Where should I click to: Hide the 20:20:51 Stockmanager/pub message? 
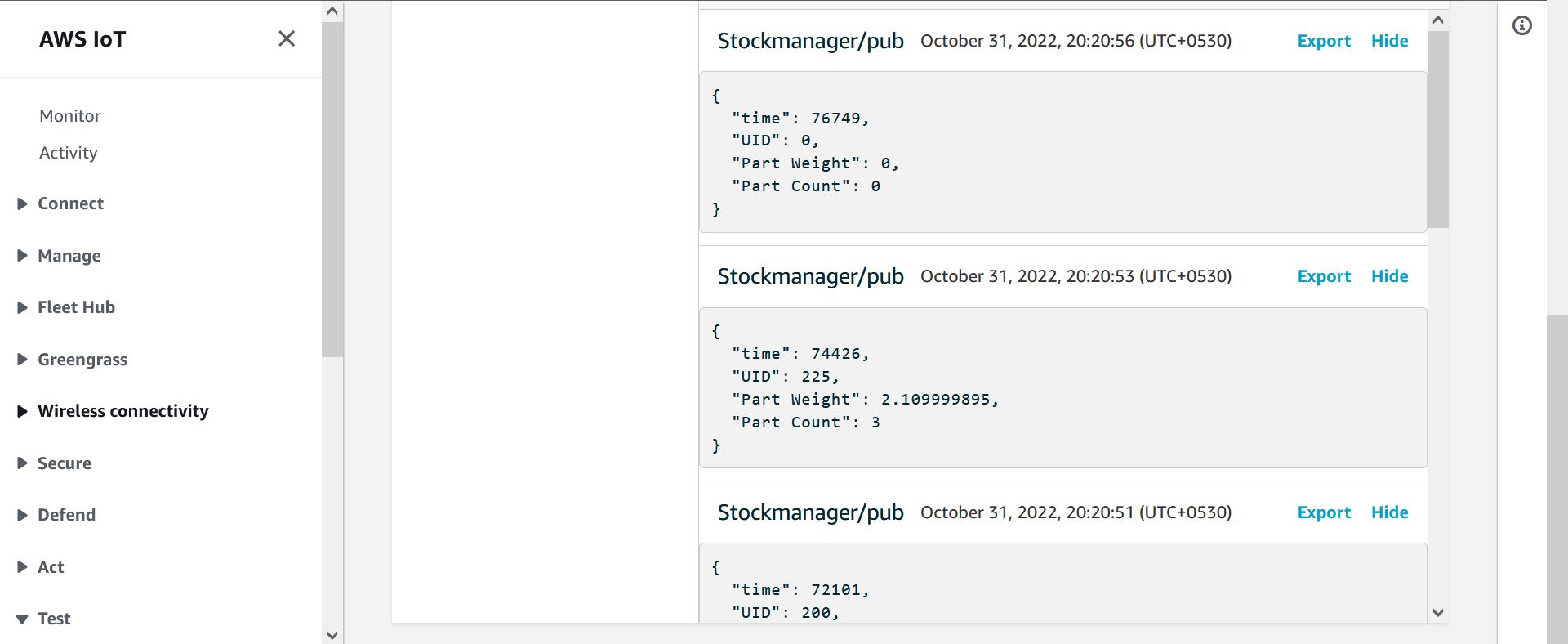[x=1389, y=512]
